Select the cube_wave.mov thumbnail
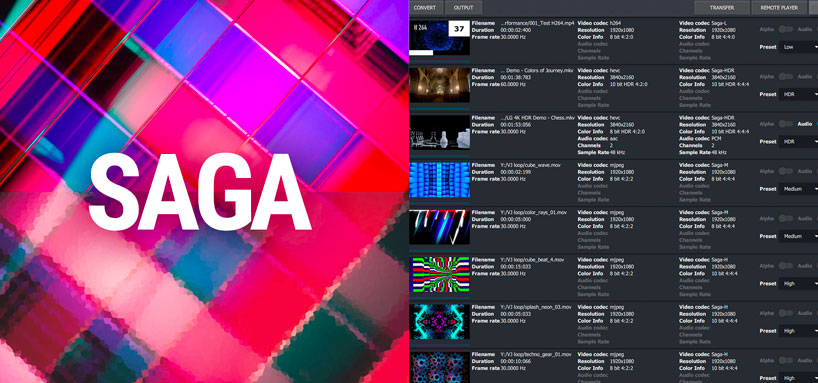Viewport: 818px width, 383px height. click(x=439, y=179)
